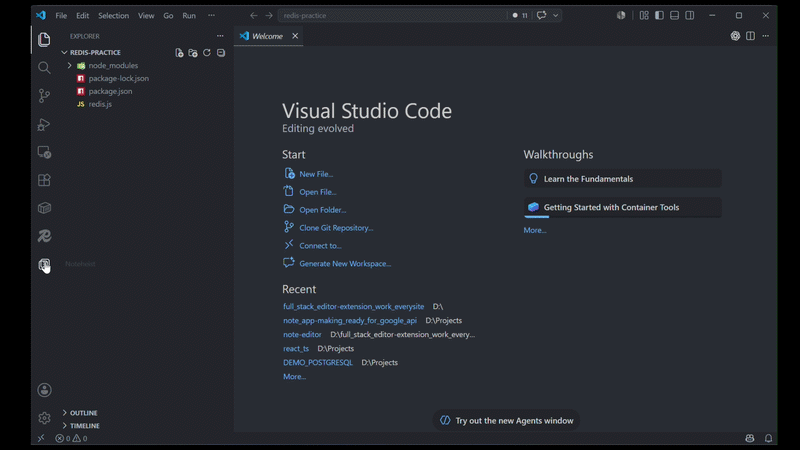800x450 pixels.
Task: Click New Folder icon in Explorer header
Action: tap(193, 53)
